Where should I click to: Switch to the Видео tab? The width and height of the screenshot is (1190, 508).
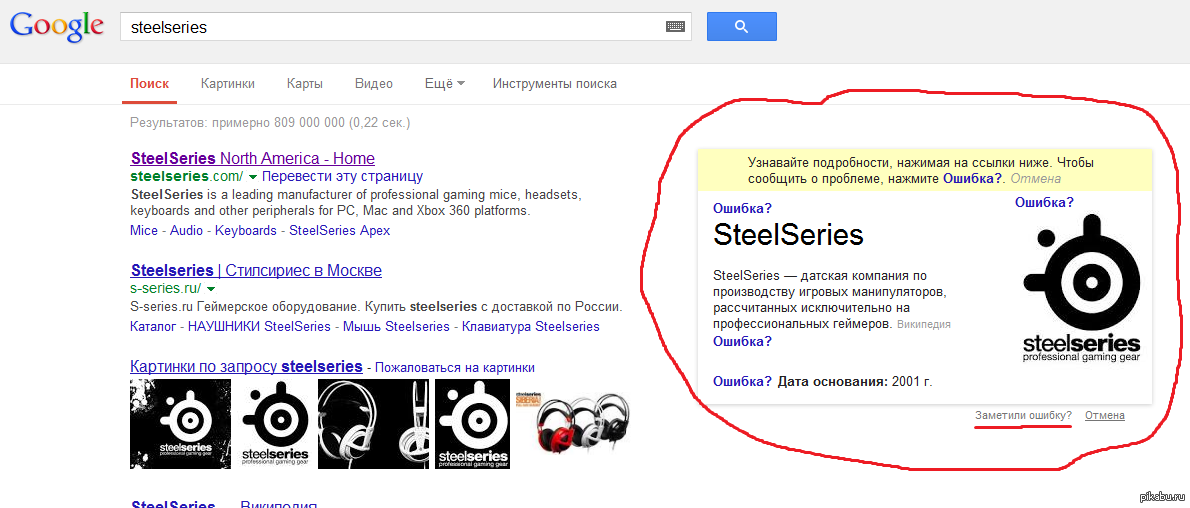click(x=373, y=84)
